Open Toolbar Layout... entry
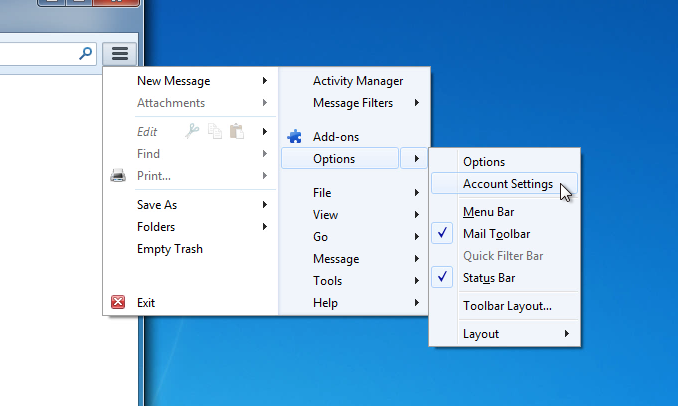This screenshot has height=406, width=678. 505,306
